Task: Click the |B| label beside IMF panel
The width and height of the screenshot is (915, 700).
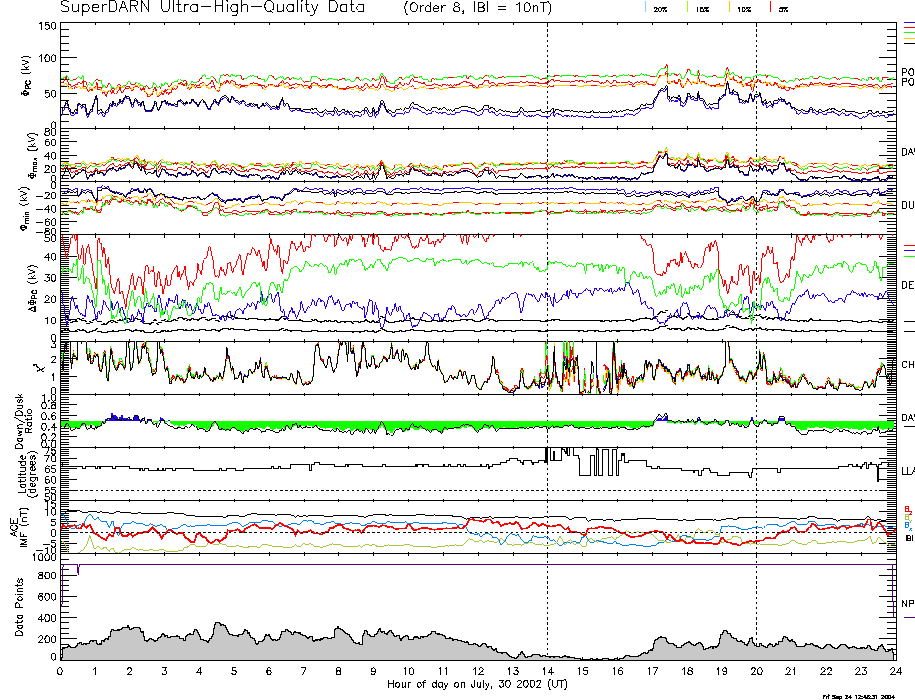Action: tap(907, 539)
